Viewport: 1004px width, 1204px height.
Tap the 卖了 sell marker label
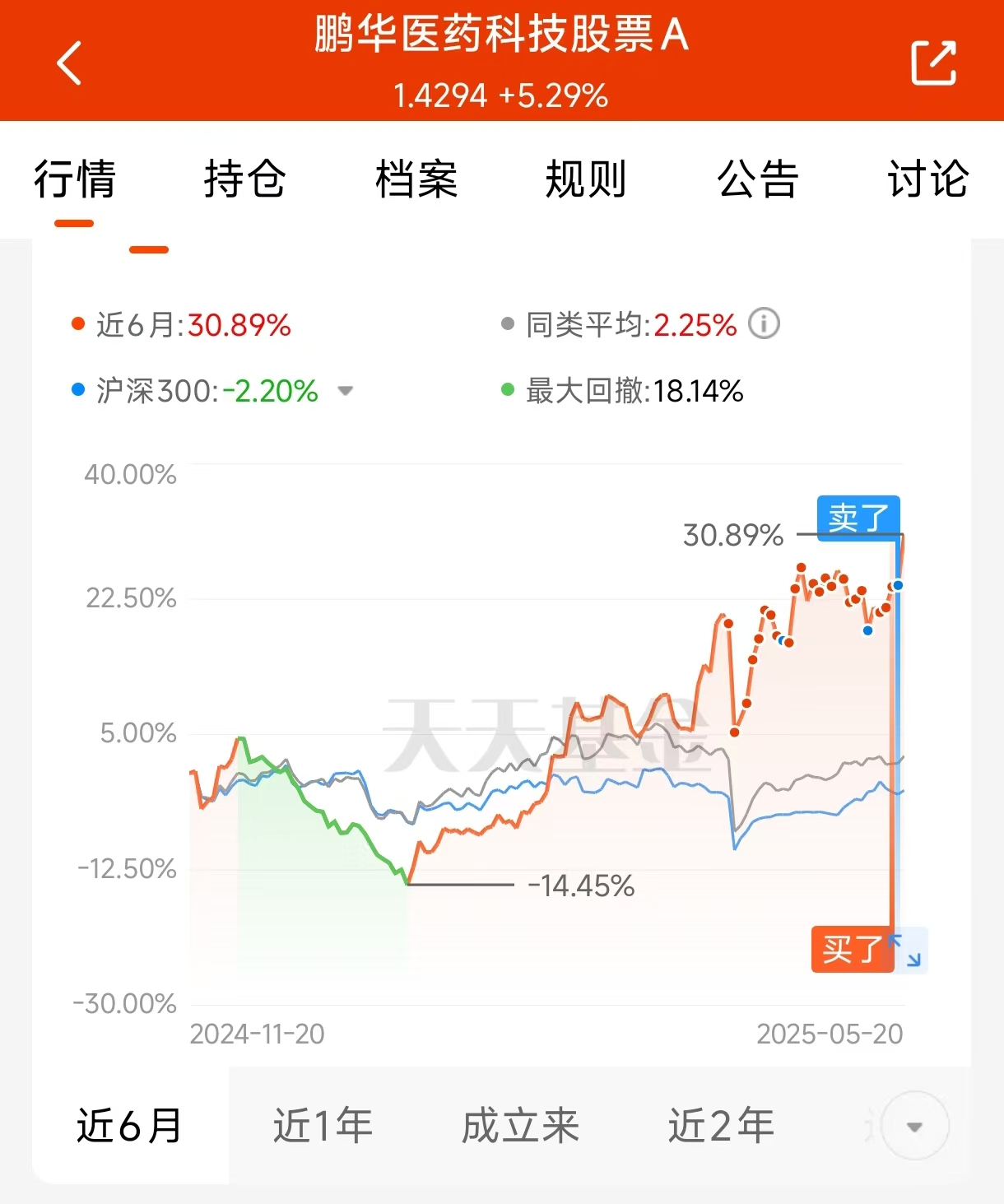(x=858, y=516)
